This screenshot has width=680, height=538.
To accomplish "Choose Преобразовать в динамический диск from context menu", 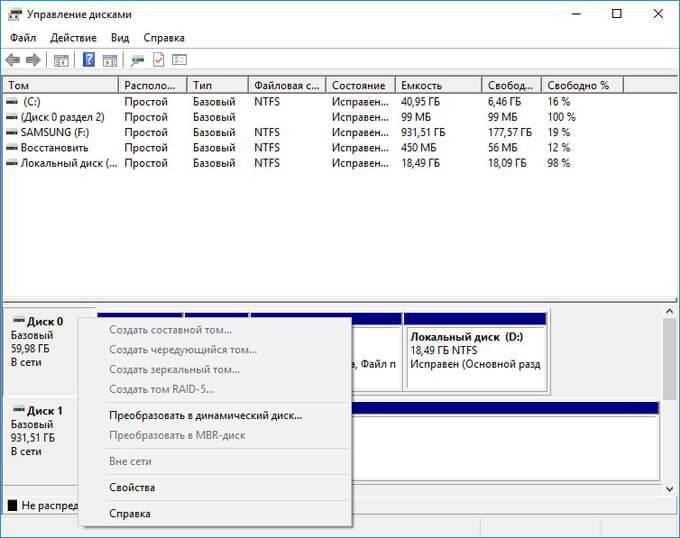I will click(205, 415).
